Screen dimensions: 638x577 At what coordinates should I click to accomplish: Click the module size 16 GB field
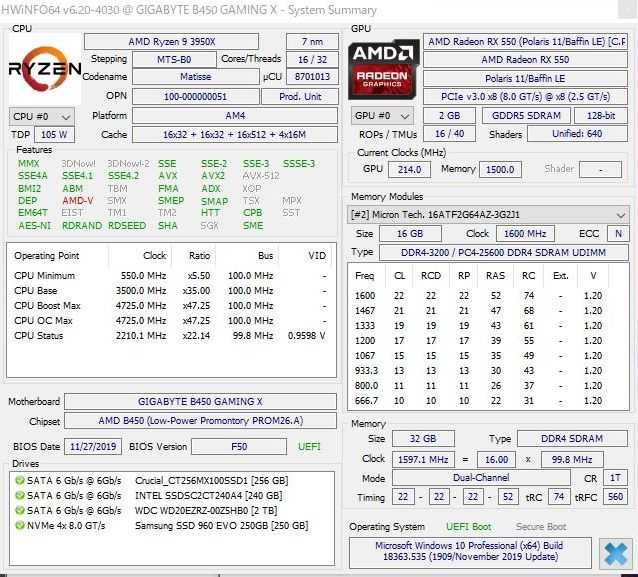pyautogui.click(x=410, y=234)
